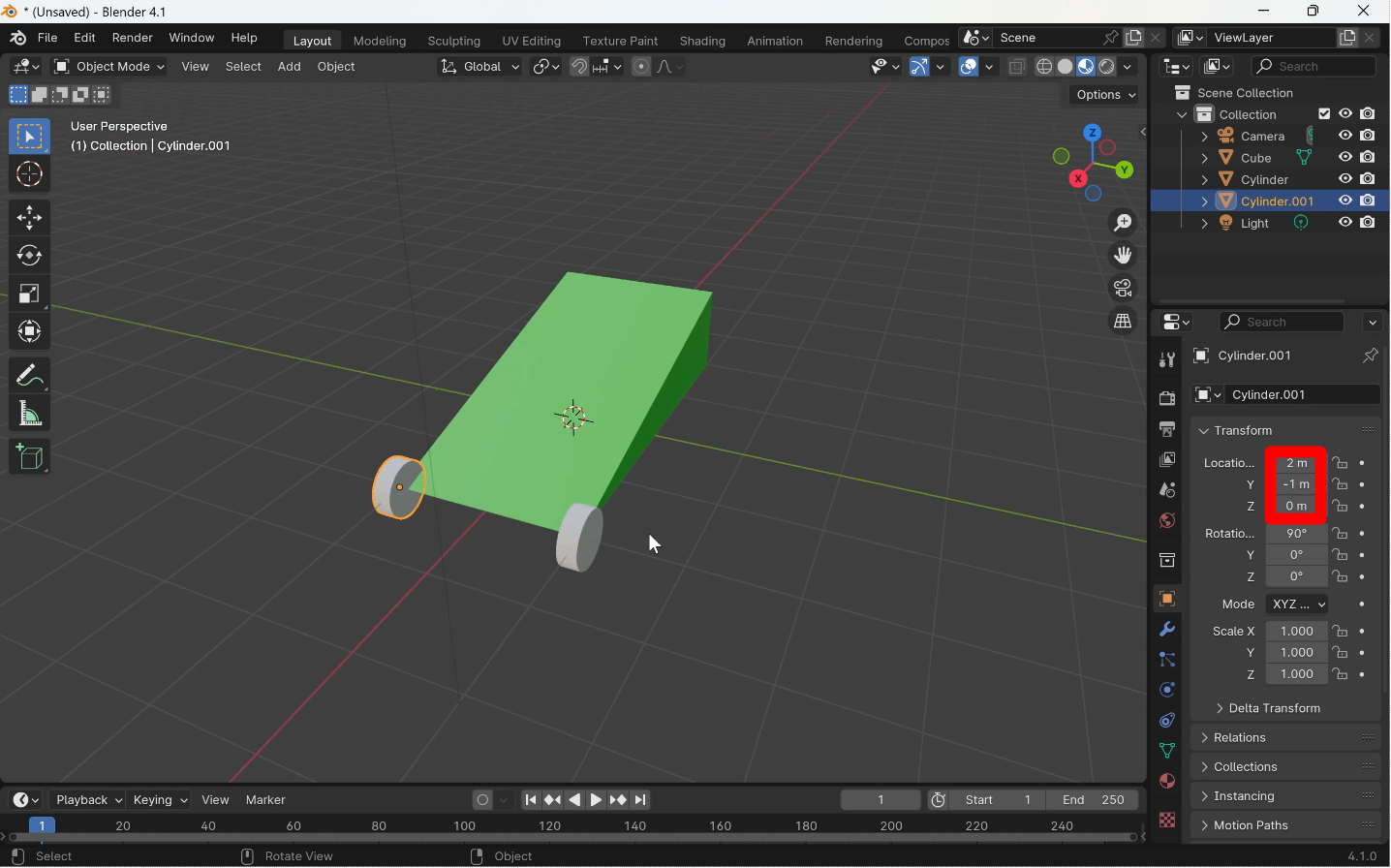Expand the Collections panel

click(x=1286, y=767)
